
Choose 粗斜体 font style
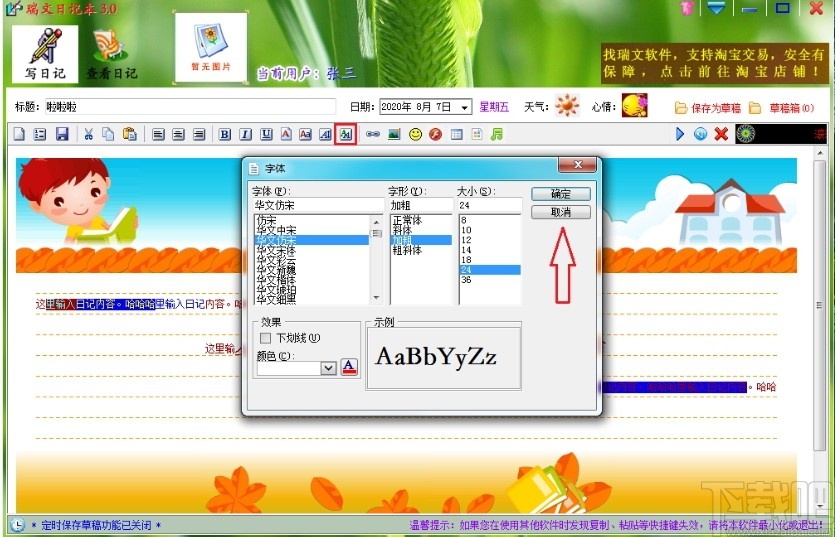[x=407, y=250]
